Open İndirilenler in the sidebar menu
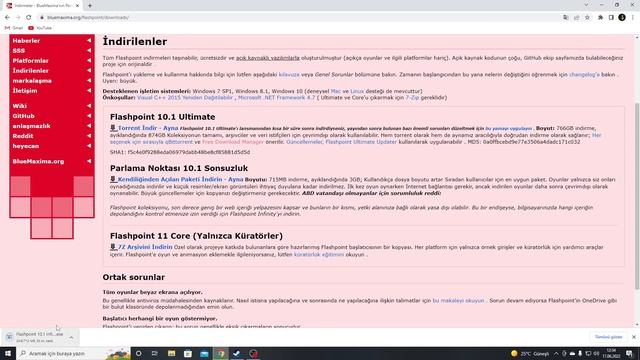This screenshot has width=640, height=360. click(31, 71)
